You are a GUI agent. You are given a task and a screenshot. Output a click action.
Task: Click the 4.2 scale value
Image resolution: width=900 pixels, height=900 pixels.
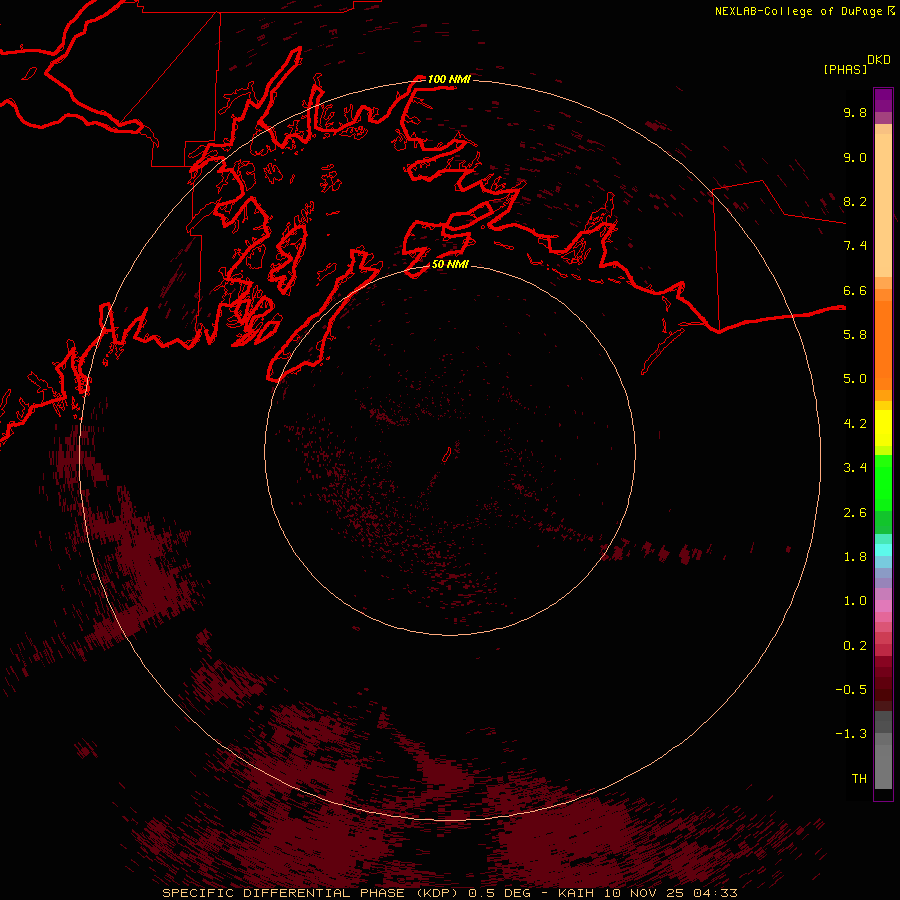pos(855,424)
